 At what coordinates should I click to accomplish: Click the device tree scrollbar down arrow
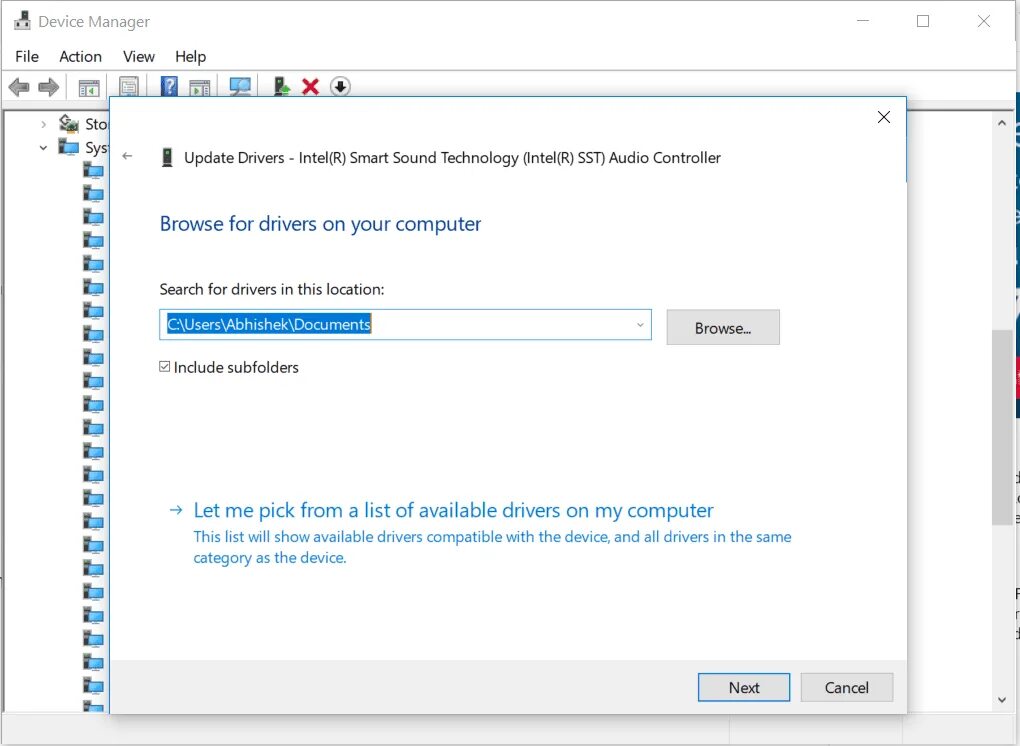pos(1002,700)
